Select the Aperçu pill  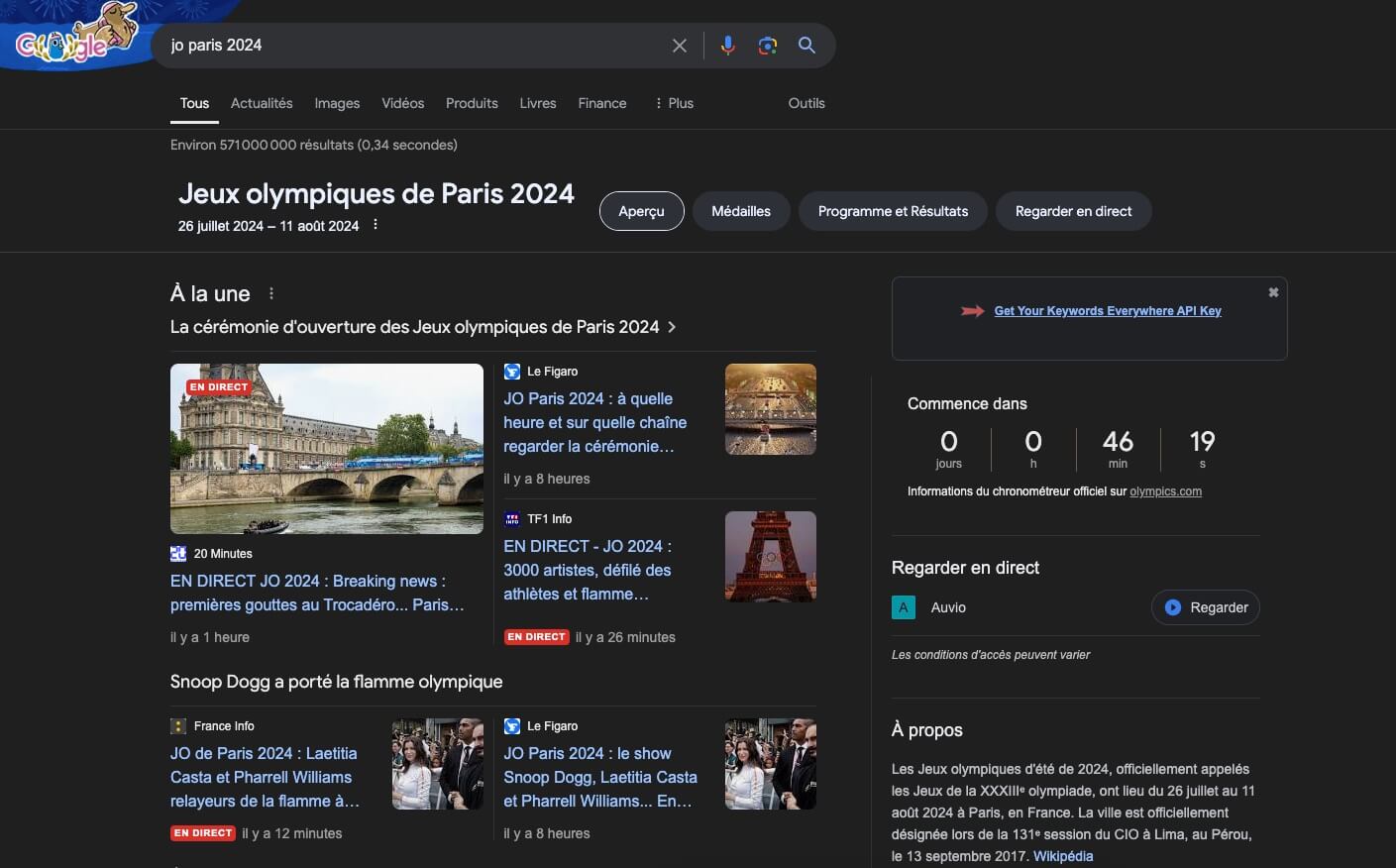(x=642, y=211)
